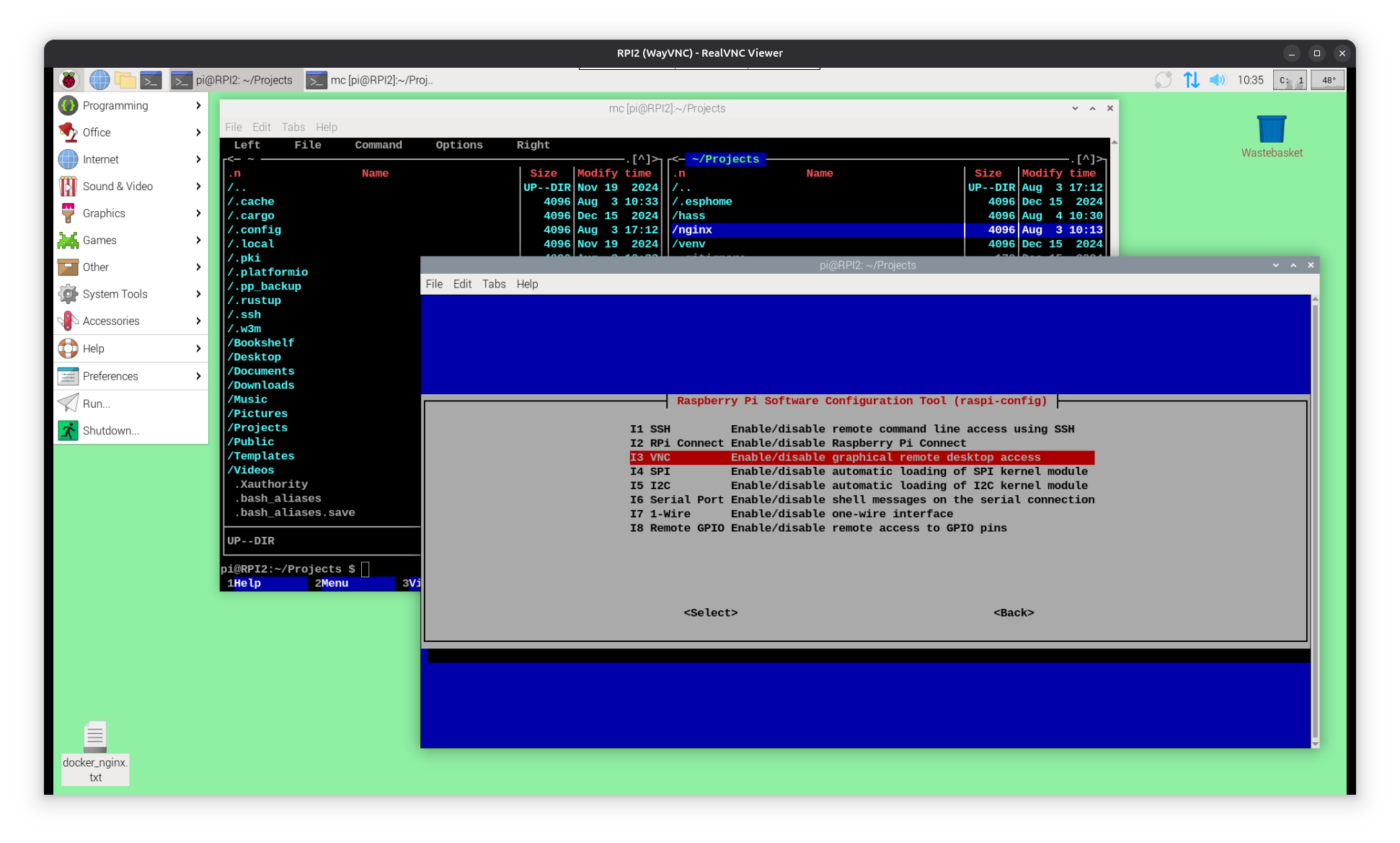1400x843 pixels.
Task: Open the Right menu in Midnight Commander
Action: 533,145
